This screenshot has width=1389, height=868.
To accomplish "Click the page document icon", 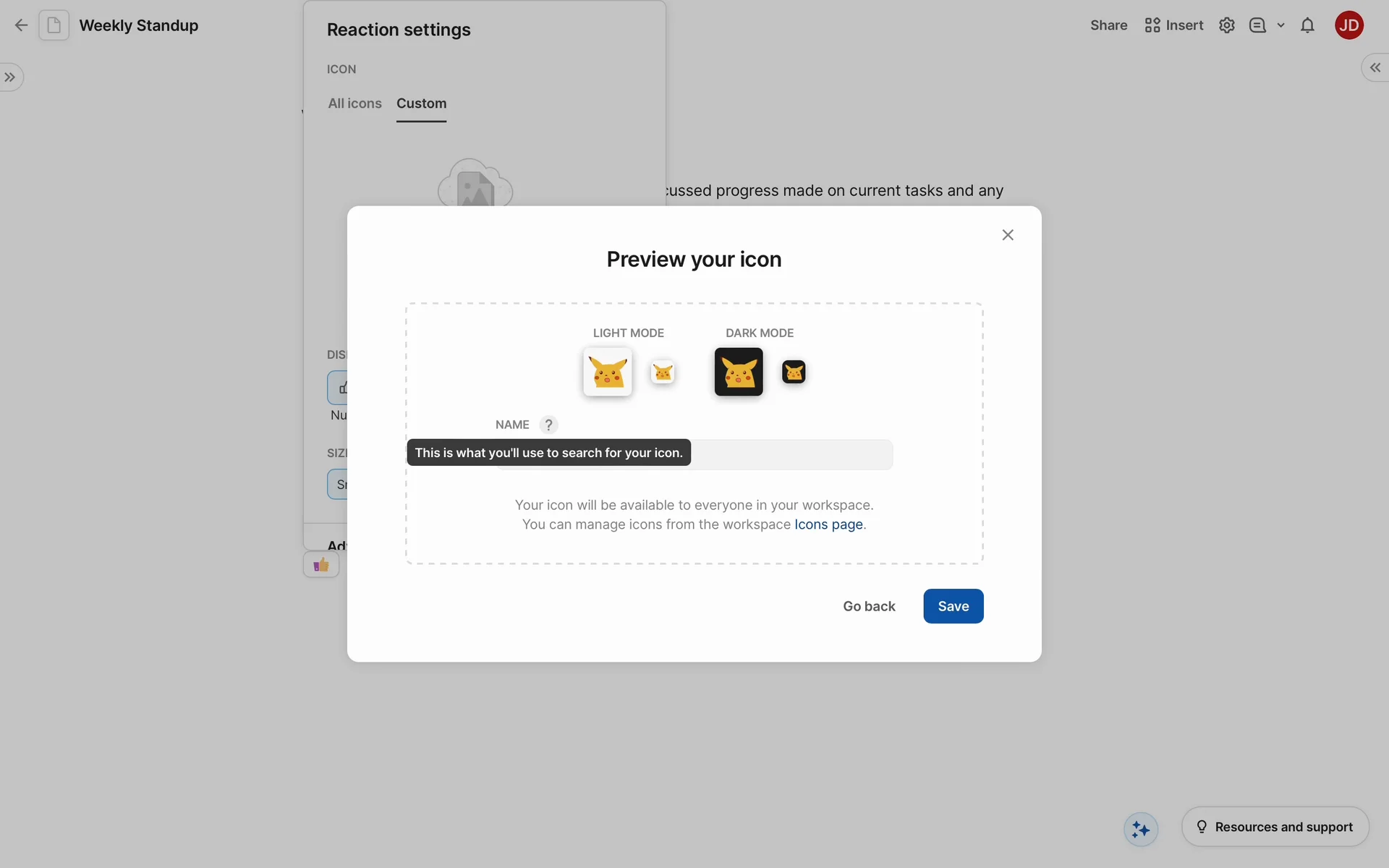I will point(54,25).
